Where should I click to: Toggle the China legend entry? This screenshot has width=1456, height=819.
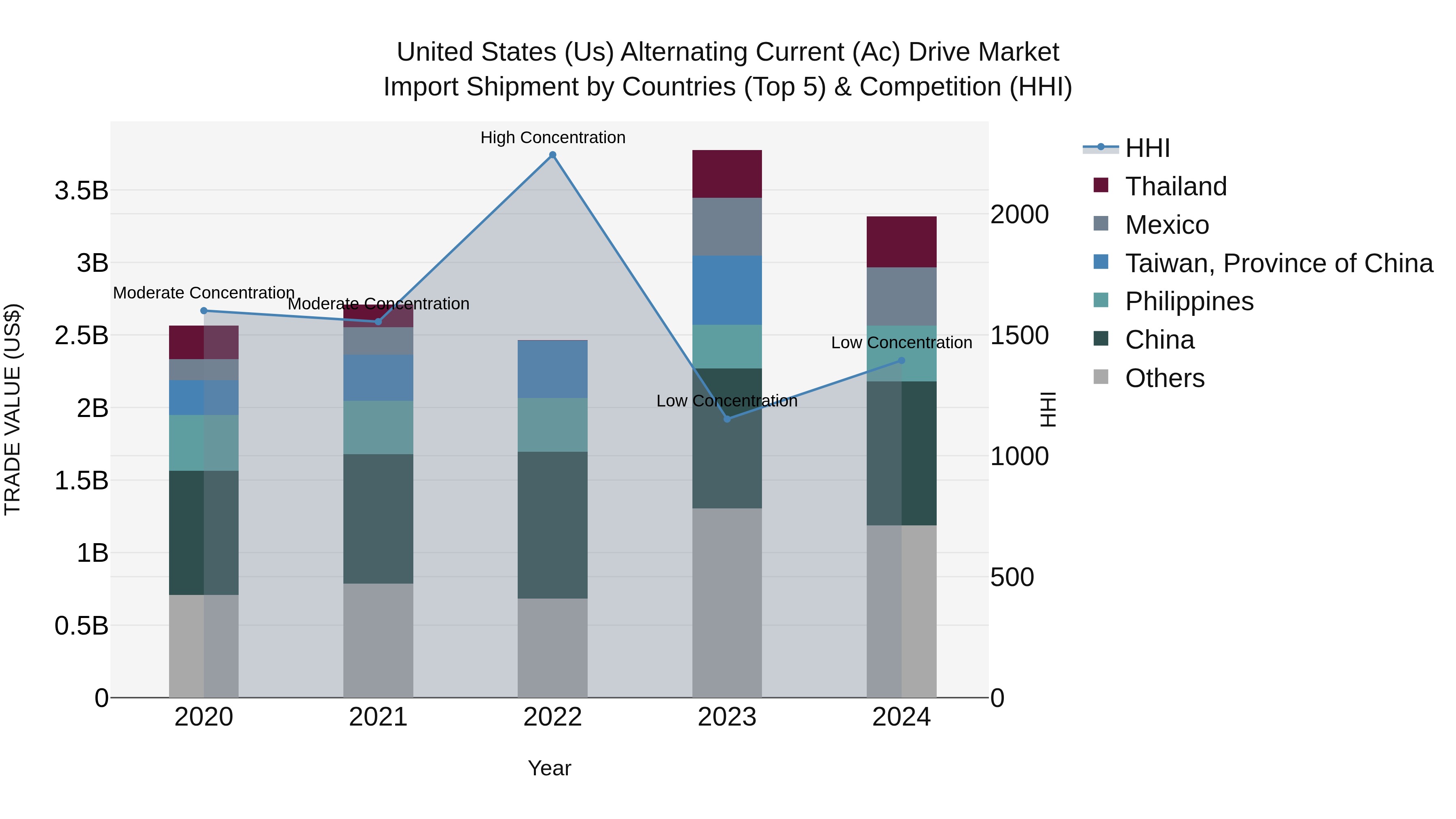point(1143,340)
